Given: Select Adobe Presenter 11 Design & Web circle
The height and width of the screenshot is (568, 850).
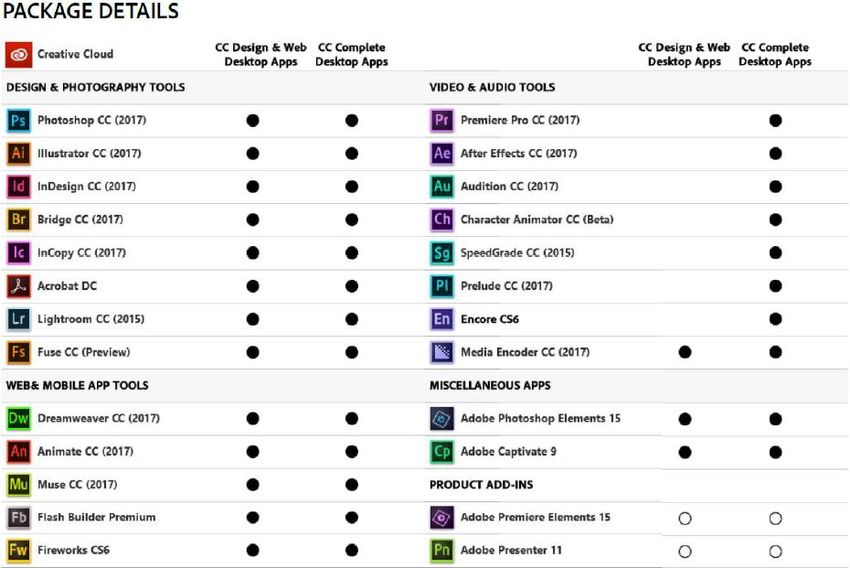Looking at the screenshot, I should (x=685, y=551).
